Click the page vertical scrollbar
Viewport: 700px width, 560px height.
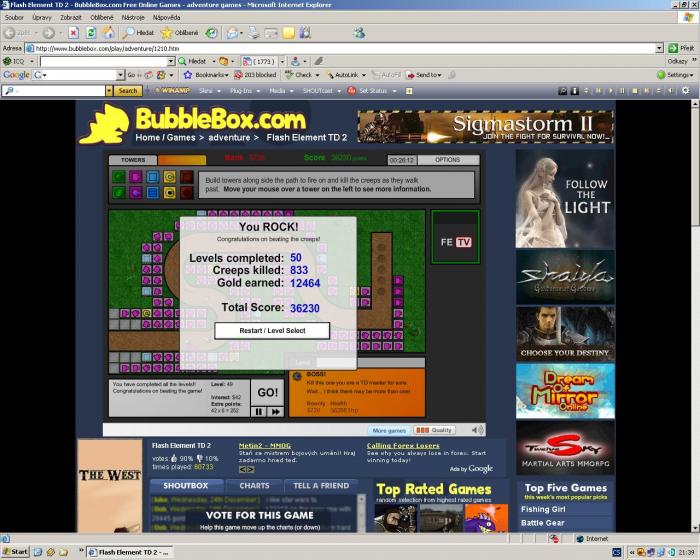[x=695, y=315]
